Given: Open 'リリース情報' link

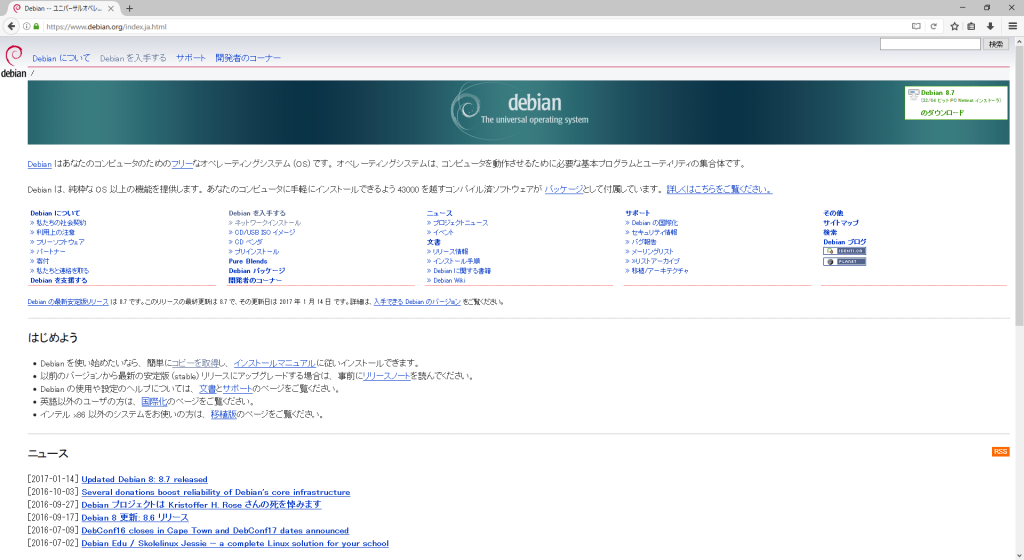Looking at the screenshot, I should tap(451, 251).
